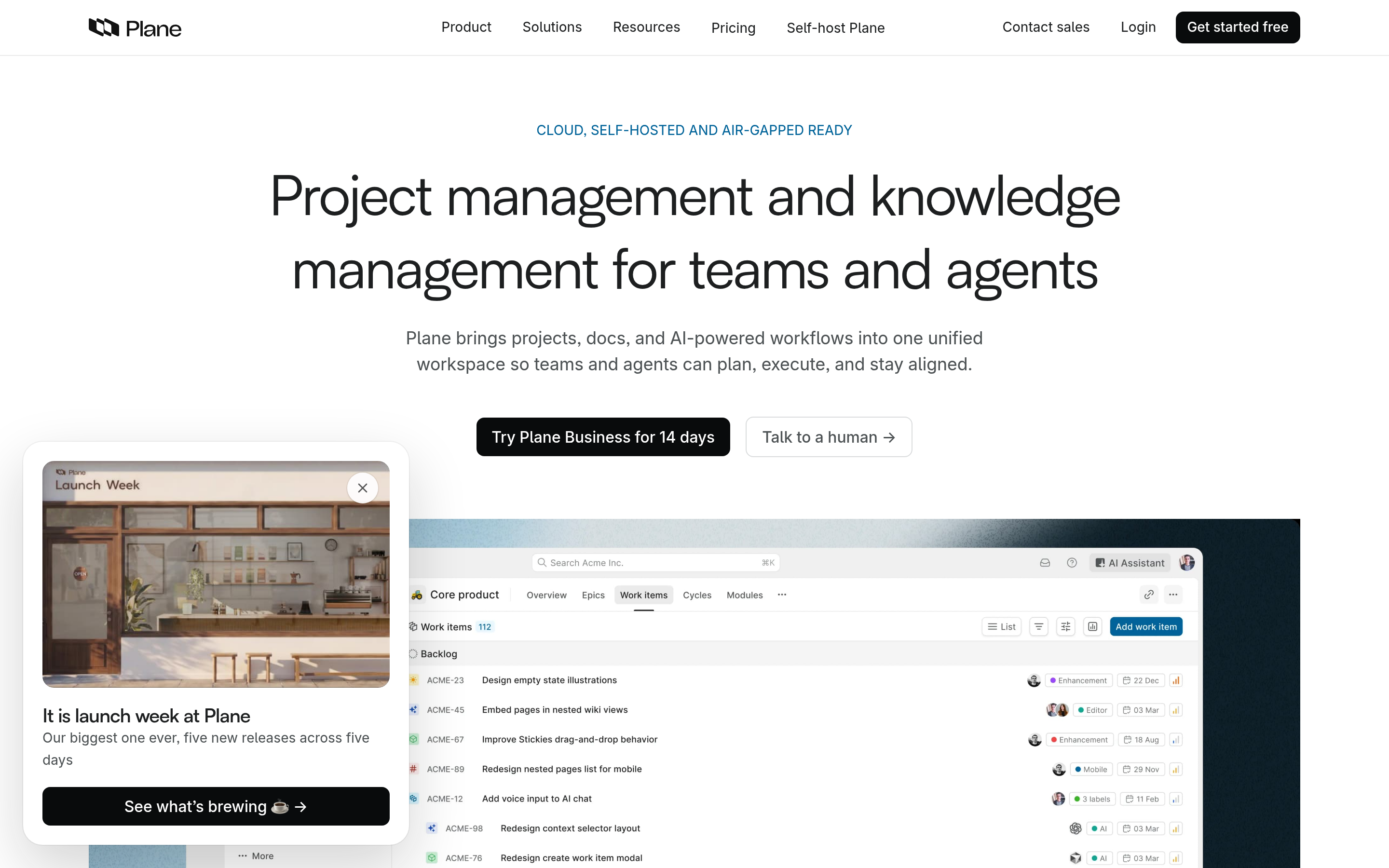Screen dimensions: 1389x868
Task: Switch to the Epics tab
Action: [593, 595]
